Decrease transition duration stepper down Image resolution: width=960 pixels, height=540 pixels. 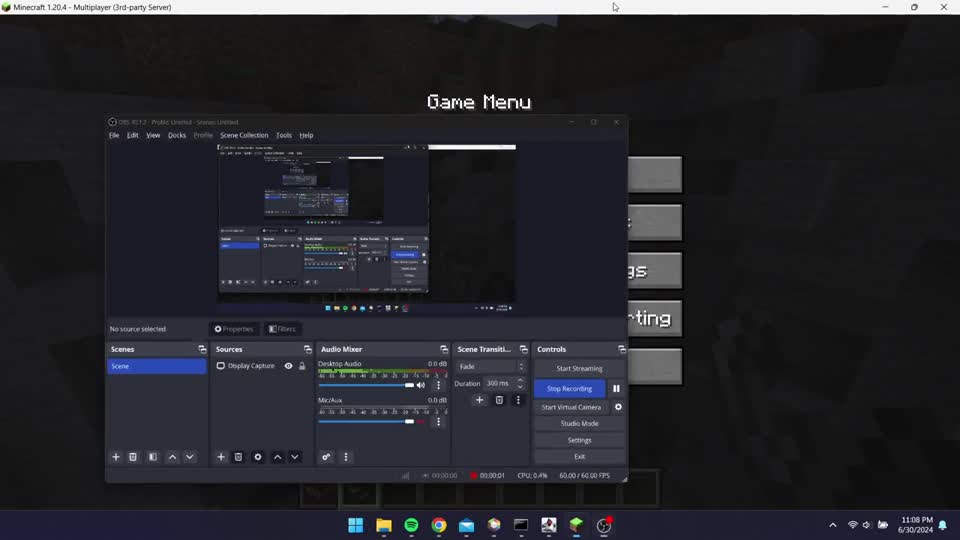[x=520, y=387]
